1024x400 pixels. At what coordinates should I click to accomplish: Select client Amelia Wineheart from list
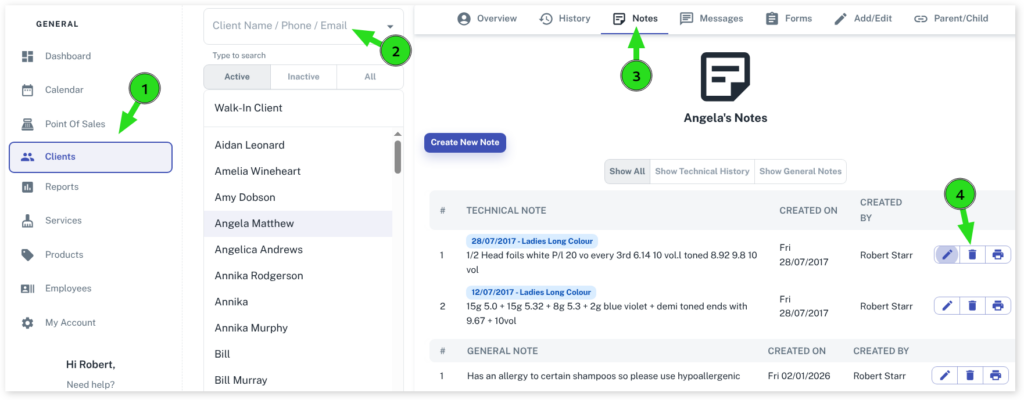tap(256, 171)
